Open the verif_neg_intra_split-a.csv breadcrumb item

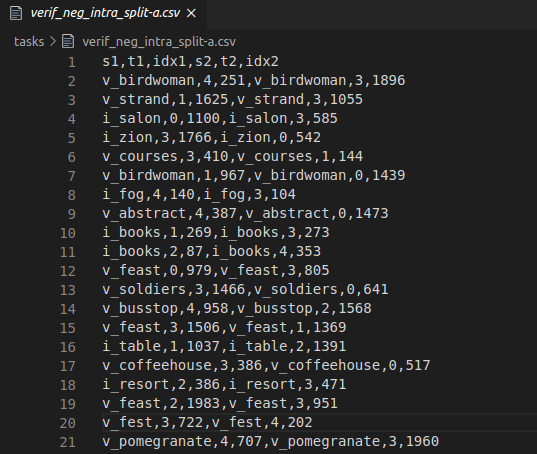click(x=159, y=42)
